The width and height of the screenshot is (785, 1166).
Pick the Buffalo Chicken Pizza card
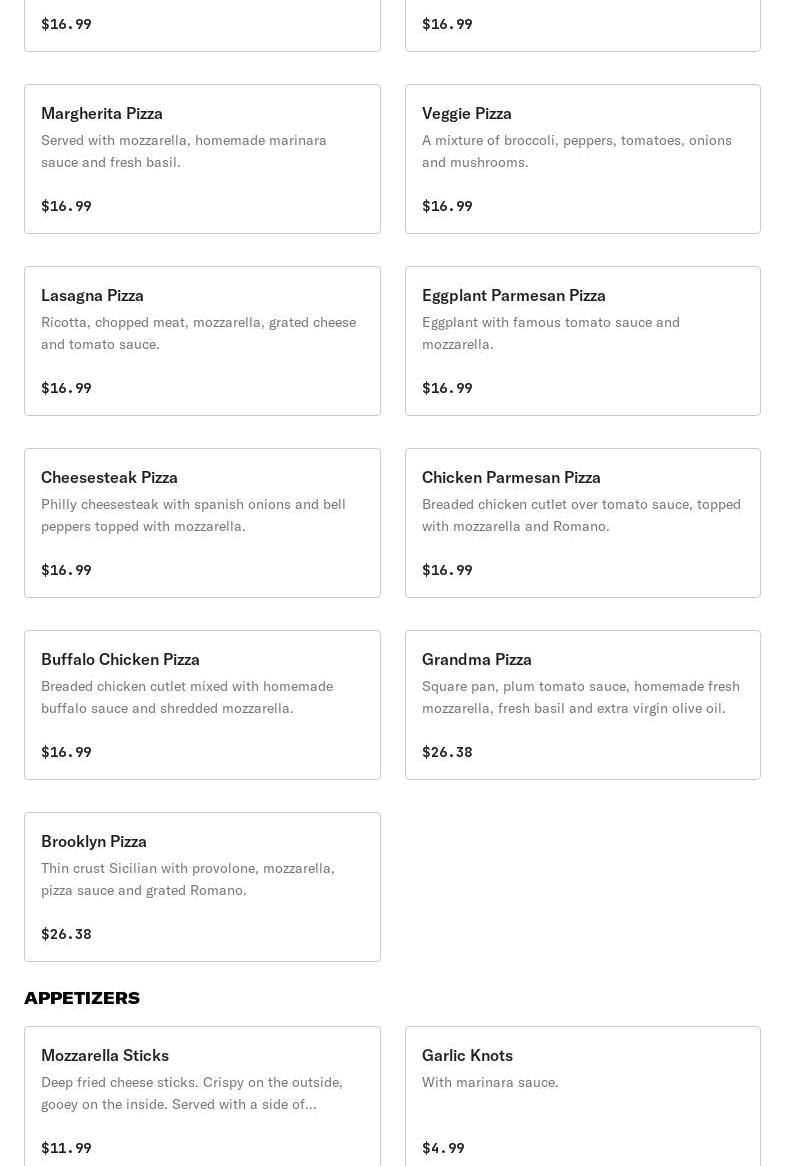[202, 705]
